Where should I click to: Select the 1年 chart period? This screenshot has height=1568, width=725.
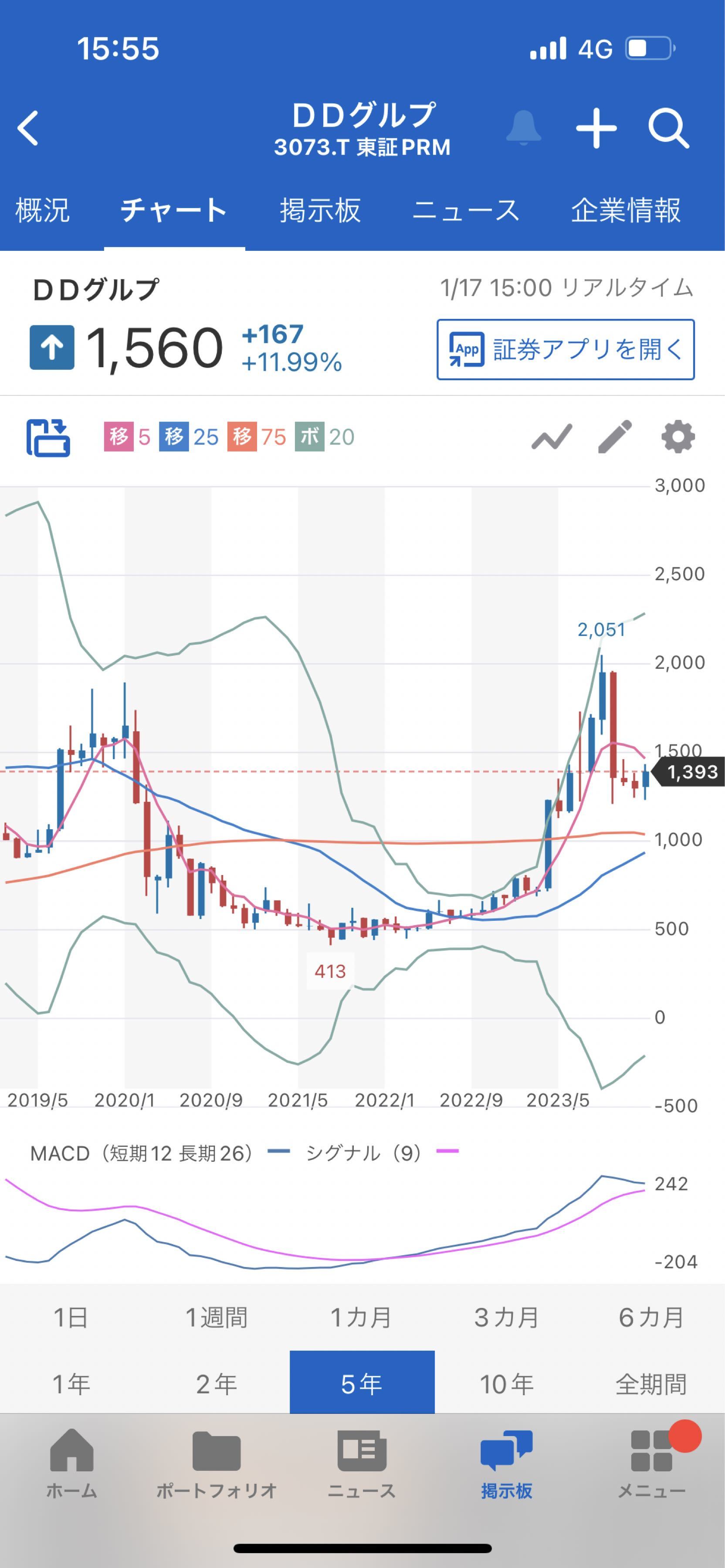(x=72, y=1384)
